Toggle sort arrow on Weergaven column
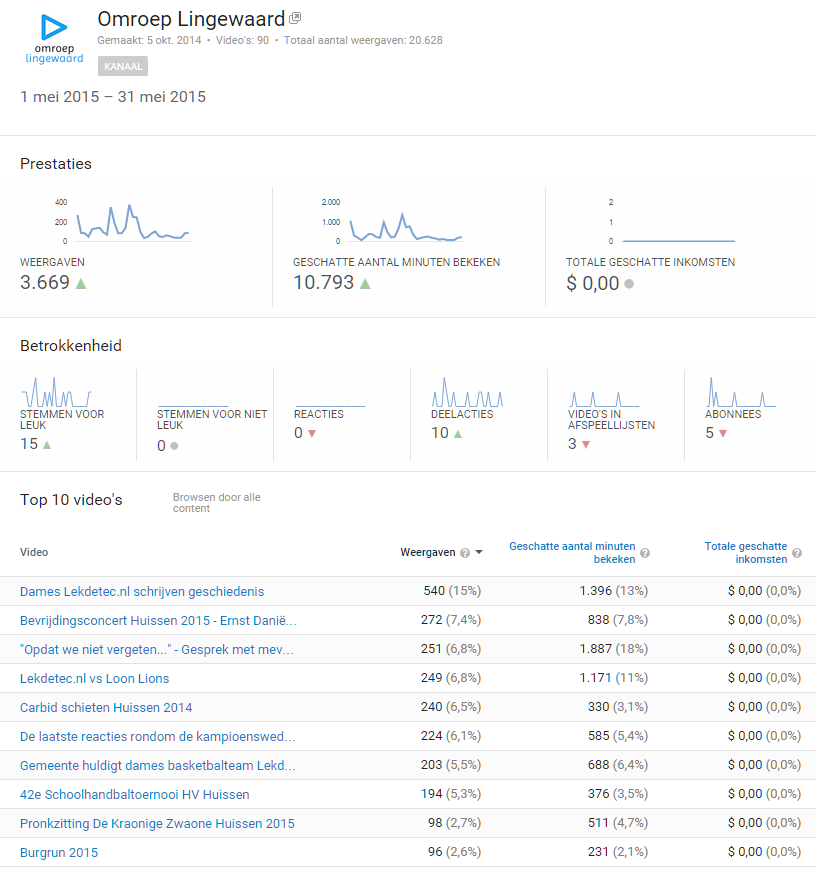 pos(480,553)
